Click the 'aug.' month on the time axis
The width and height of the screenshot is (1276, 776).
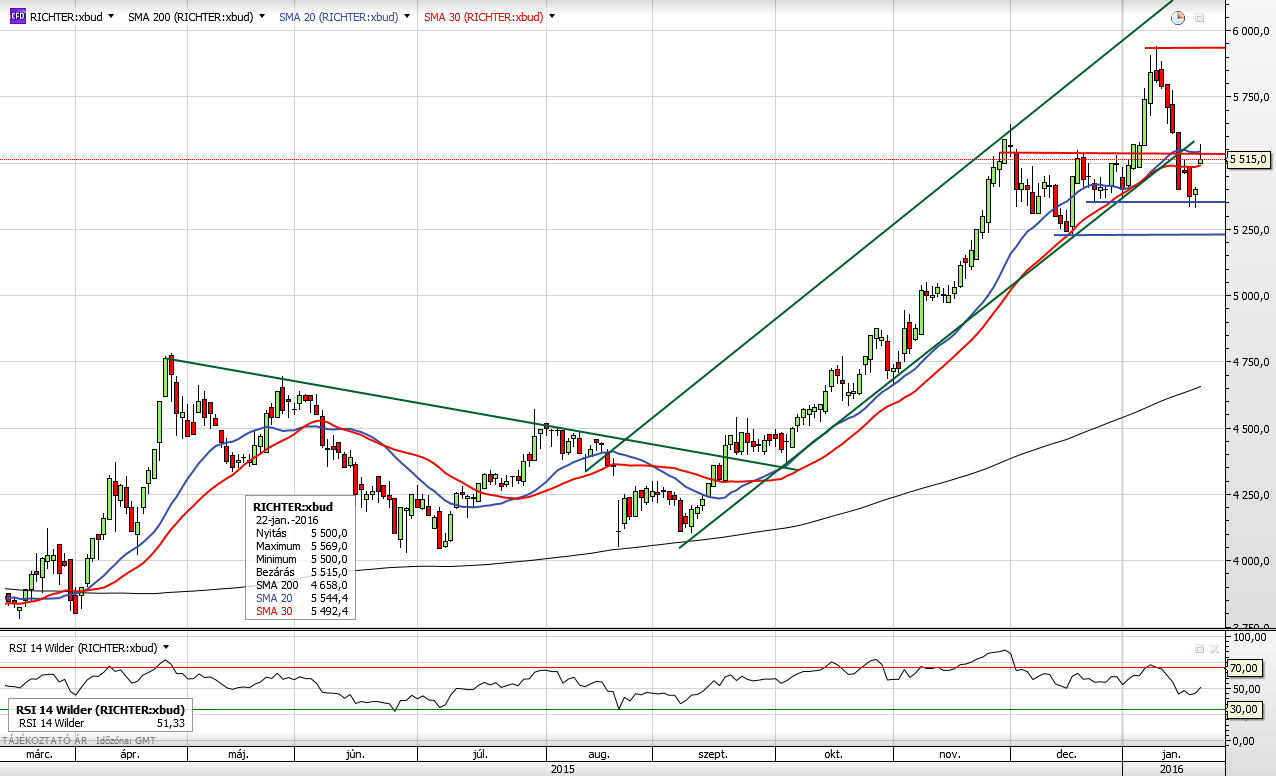(599, 755)
